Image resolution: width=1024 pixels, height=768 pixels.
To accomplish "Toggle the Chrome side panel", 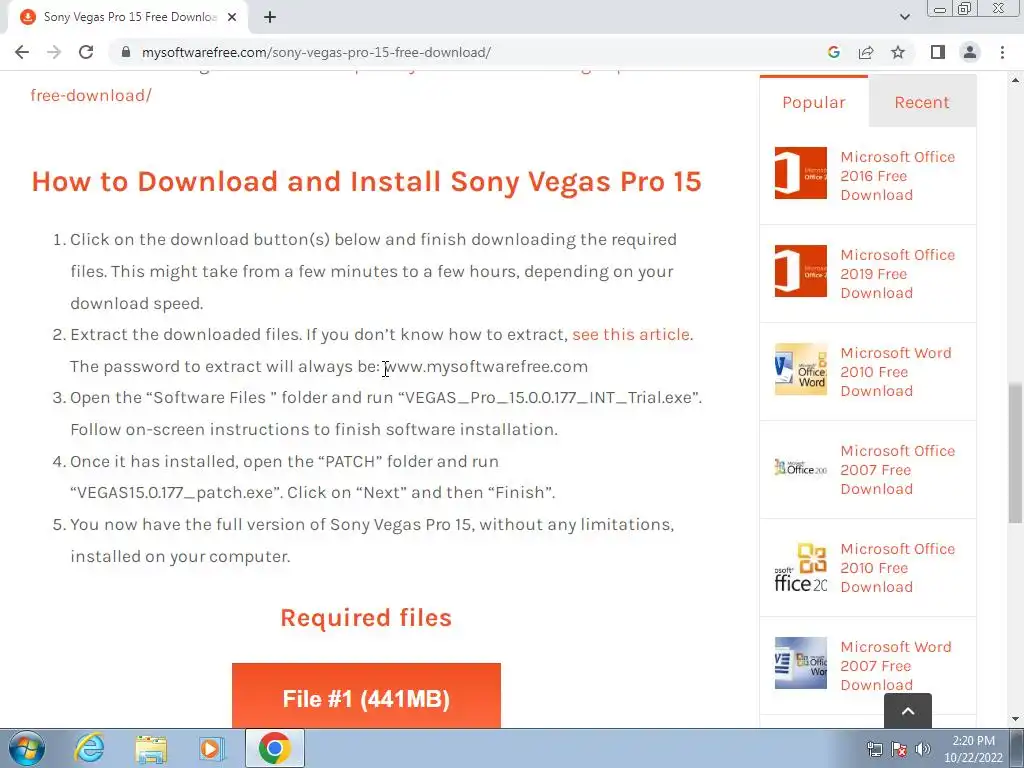I will click(938, 52).
